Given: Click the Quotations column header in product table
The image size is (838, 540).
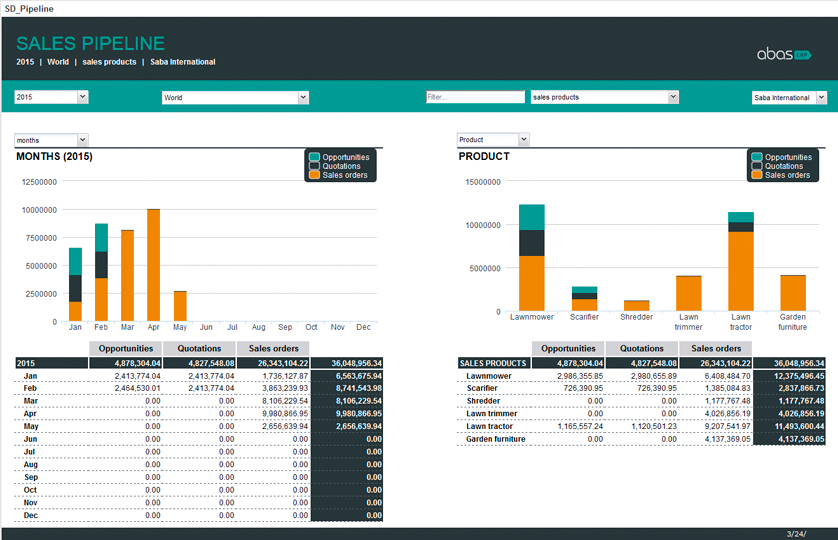Looking at the screenshot, I should click(641, 348).
